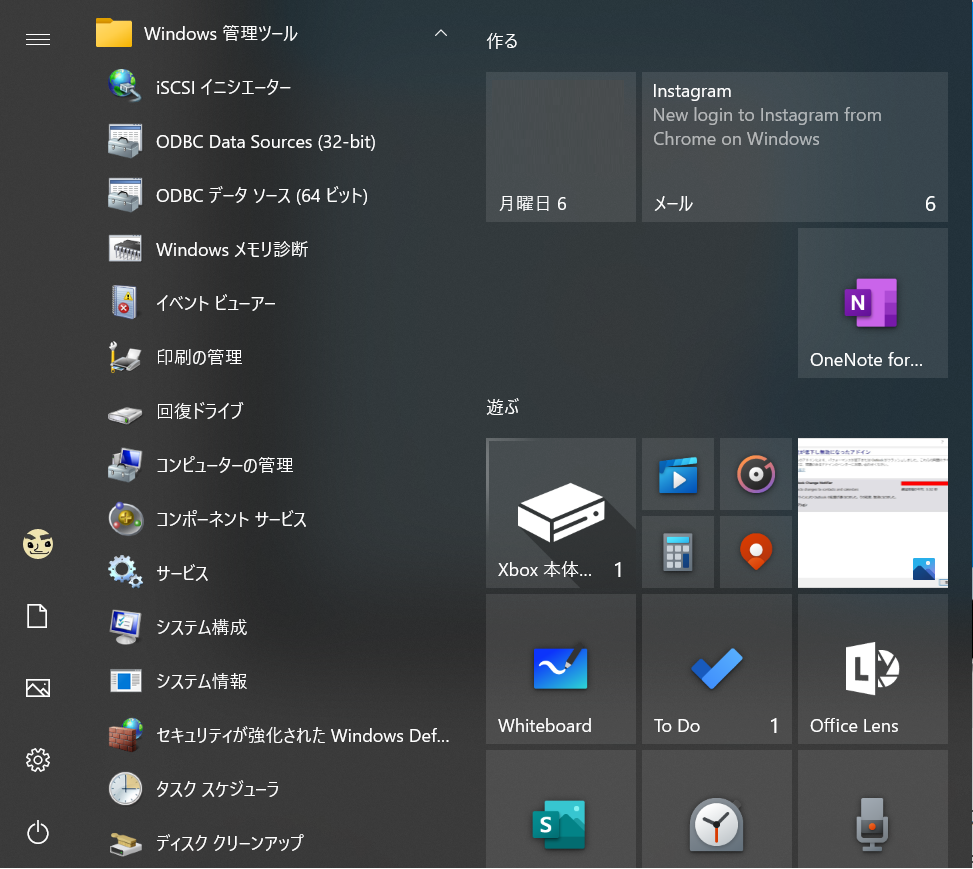Open the OneNote tile
This screenshot has width=973, height=869.
pyautogui.click(x=872, y=303)
